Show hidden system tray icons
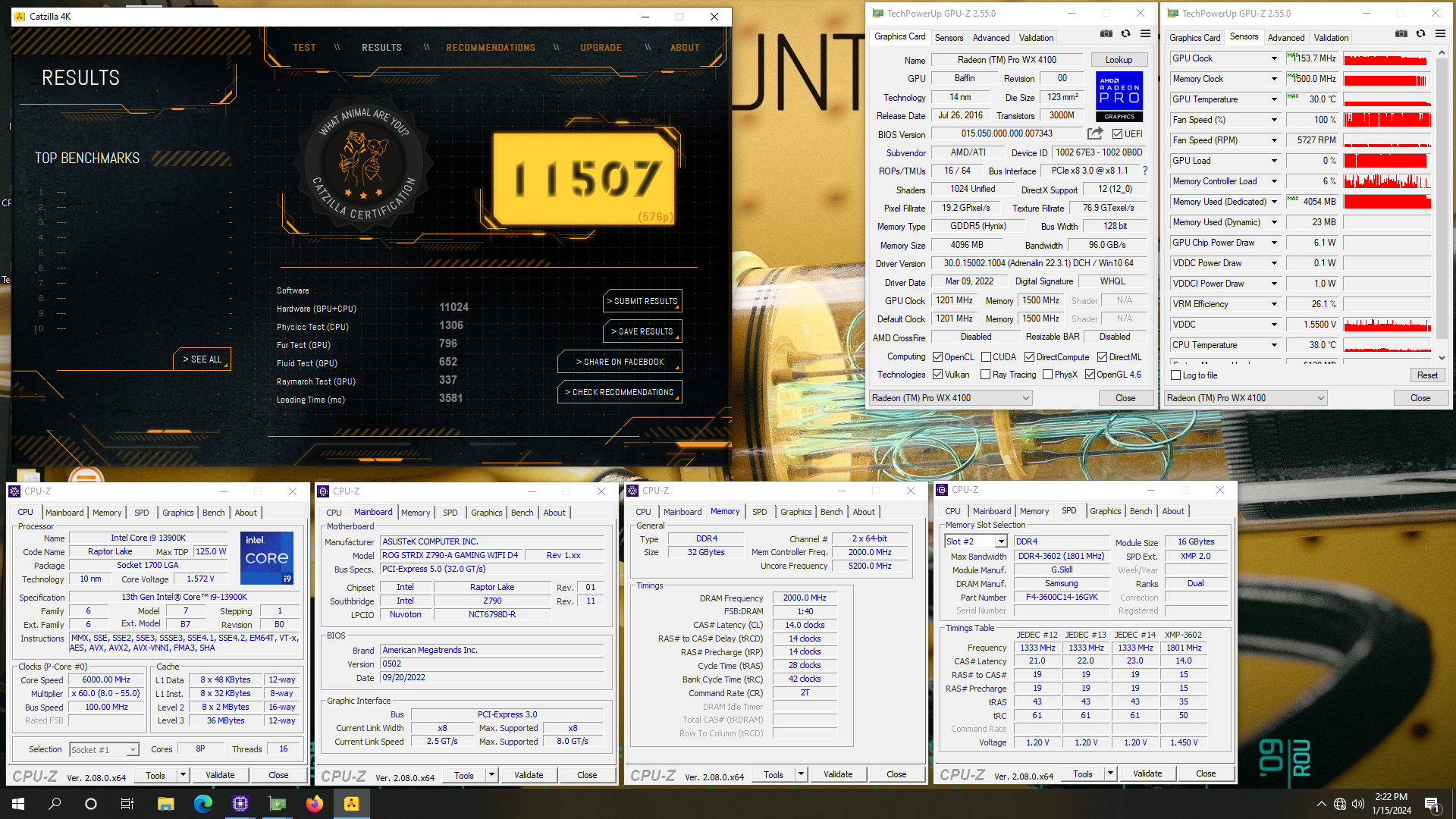This screenshot has height=819, width=1456. (x=1321, y=804)
